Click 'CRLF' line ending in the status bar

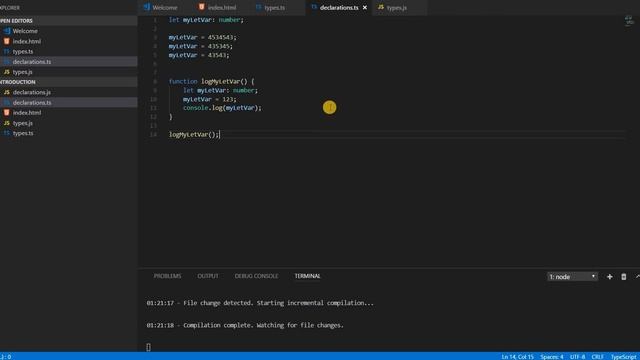coord(598,357)
